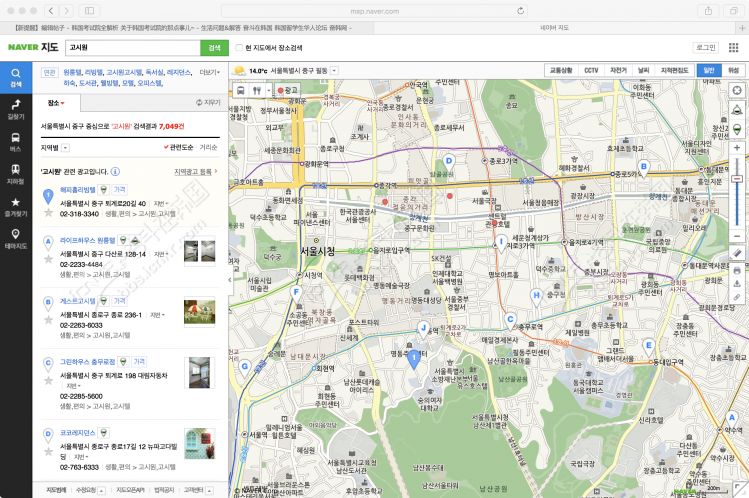
Task: Open 게스트고시텔 result photo thumbnail
Action: coord(200,311)
